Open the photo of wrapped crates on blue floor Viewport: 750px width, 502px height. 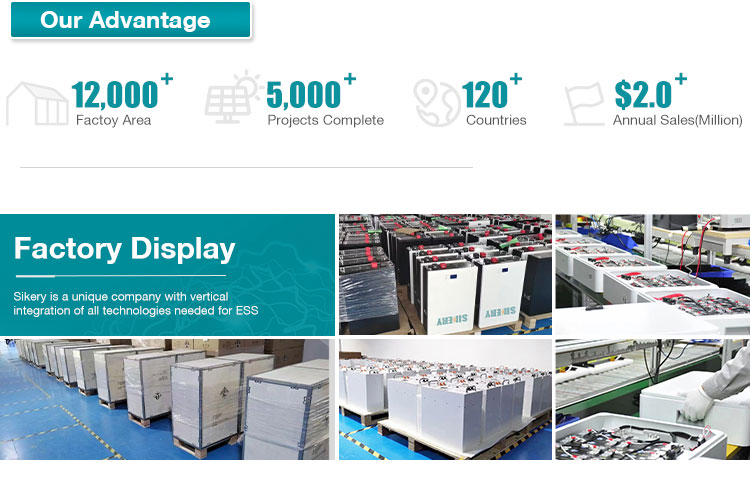167,400
